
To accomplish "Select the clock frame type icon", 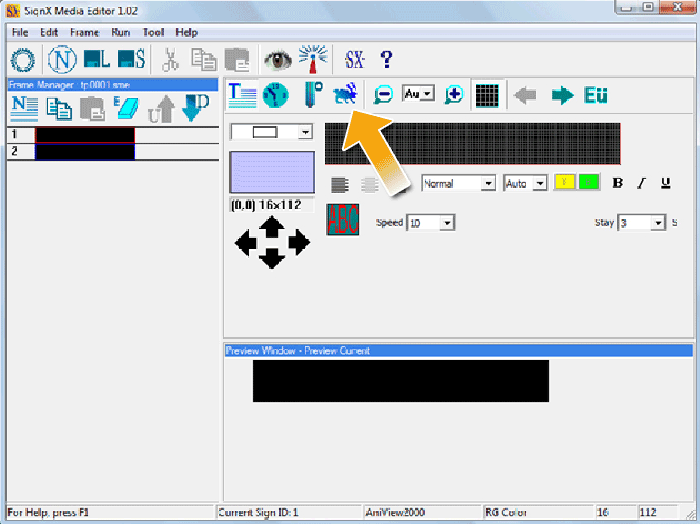I will [275, 95].
